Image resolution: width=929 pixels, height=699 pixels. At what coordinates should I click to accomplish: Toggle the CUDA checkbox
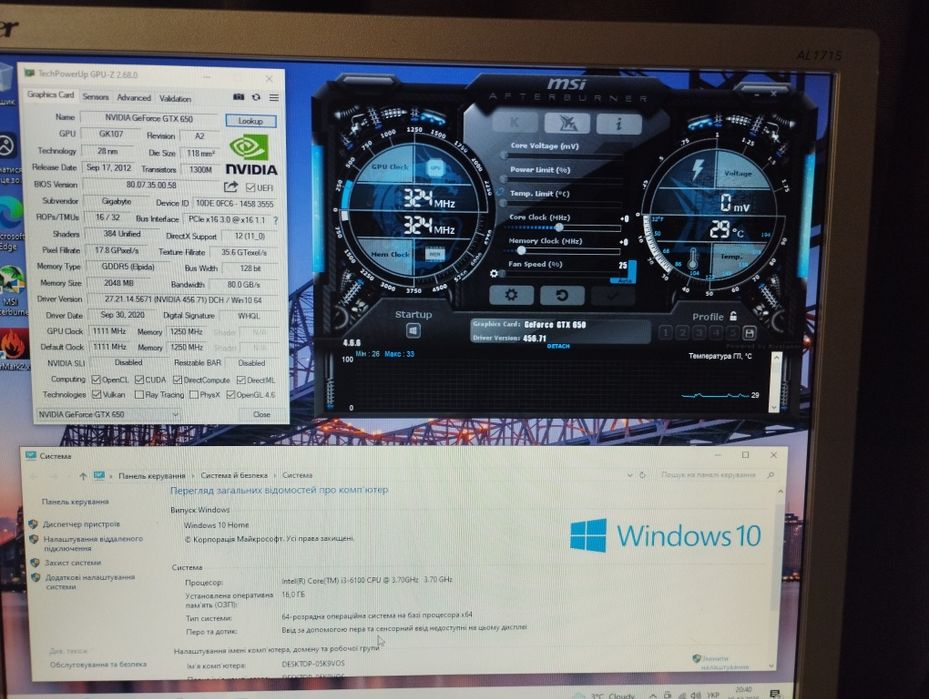pos(139,380)
